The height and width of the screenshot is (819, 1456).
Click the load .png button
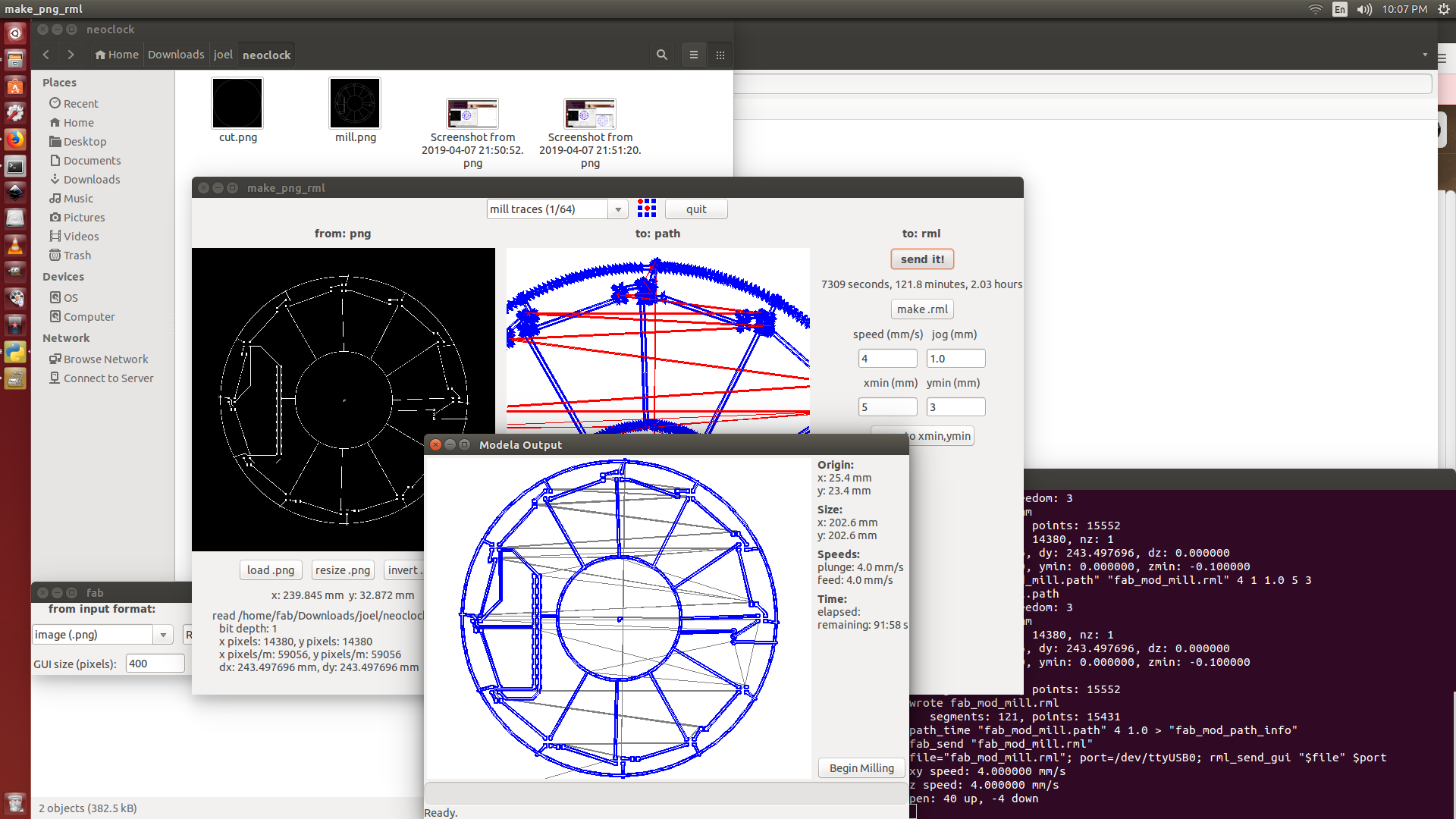(x=271, y=570)
